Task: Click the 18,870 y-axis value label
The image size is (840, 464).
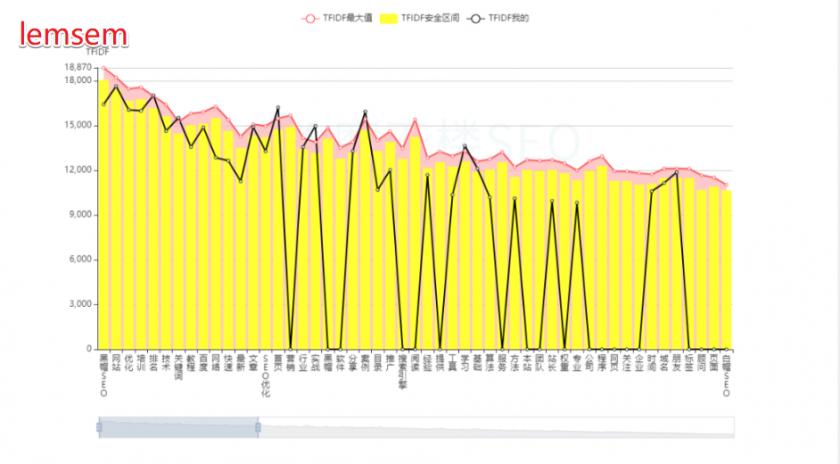Action: coord(76,67)
